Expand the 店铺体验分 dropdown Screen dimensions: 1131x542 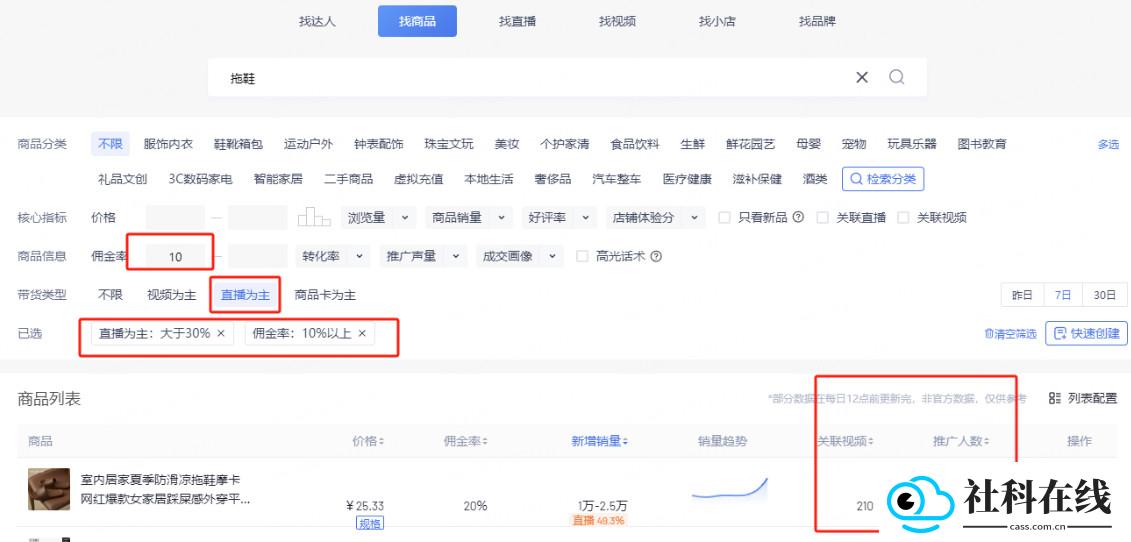click(654, 217)
